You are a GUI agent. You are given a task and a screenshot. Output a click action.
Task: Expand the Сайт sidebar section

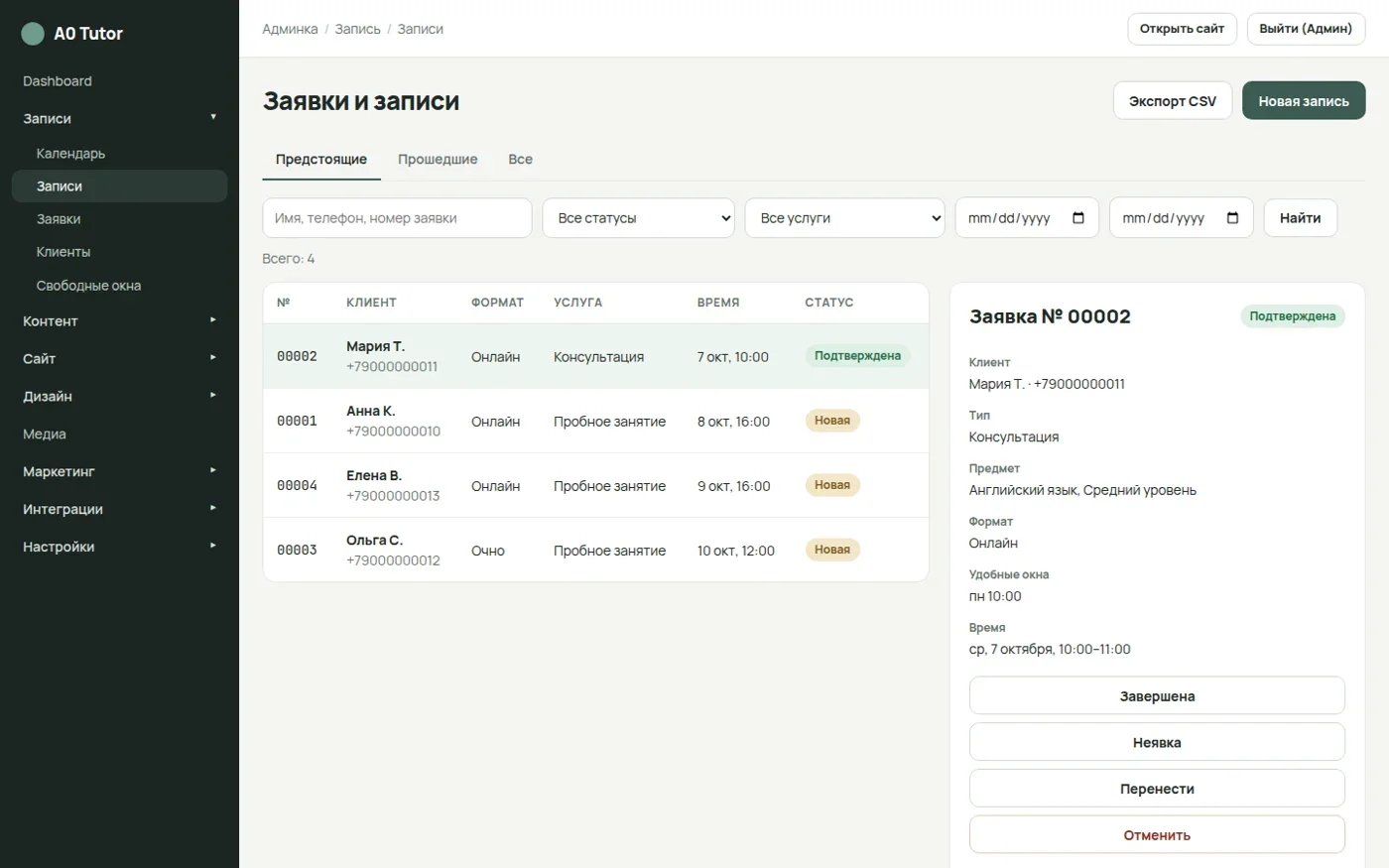(119, 359)
